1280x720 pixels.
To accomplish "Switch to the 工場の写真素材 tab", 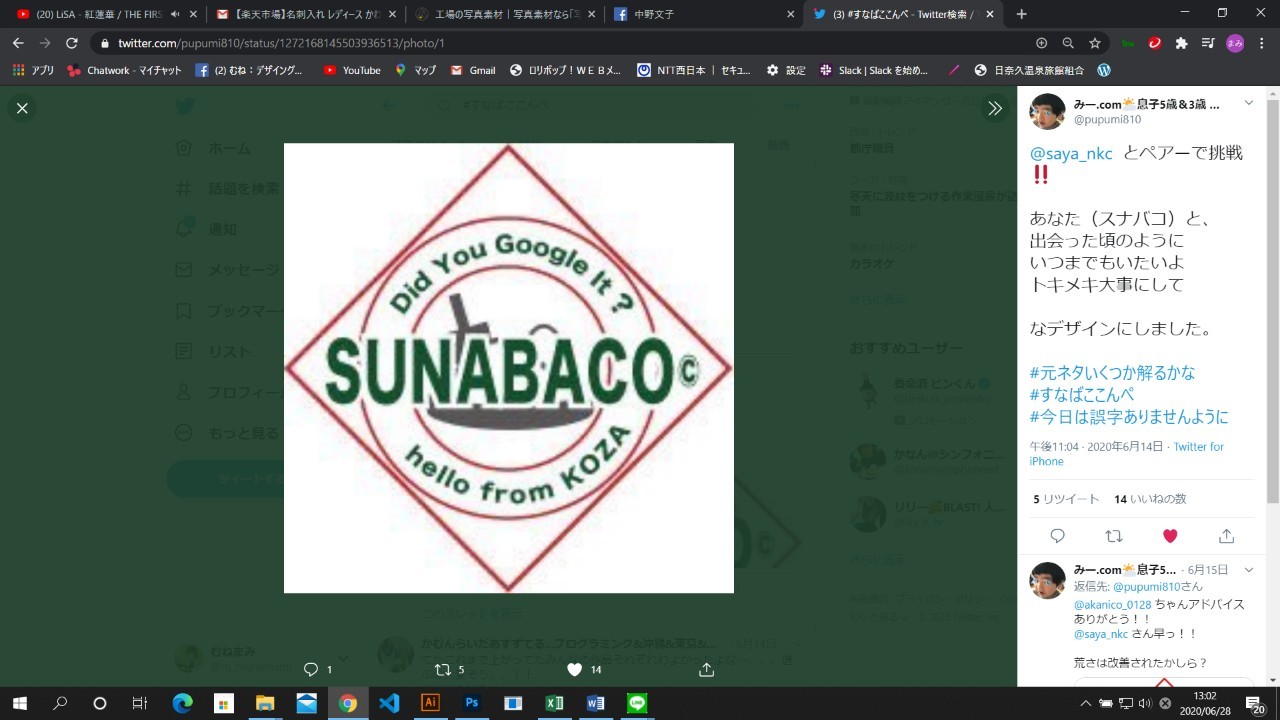I will pos(505,14).
